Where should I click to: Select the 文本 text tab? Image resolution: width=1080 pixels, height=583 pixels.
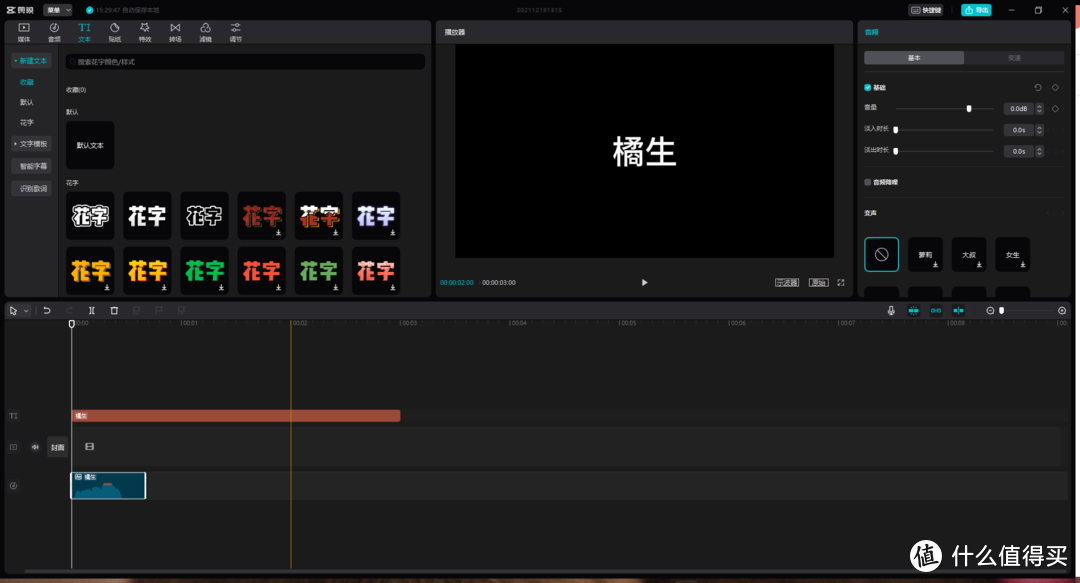coord(84,32)
